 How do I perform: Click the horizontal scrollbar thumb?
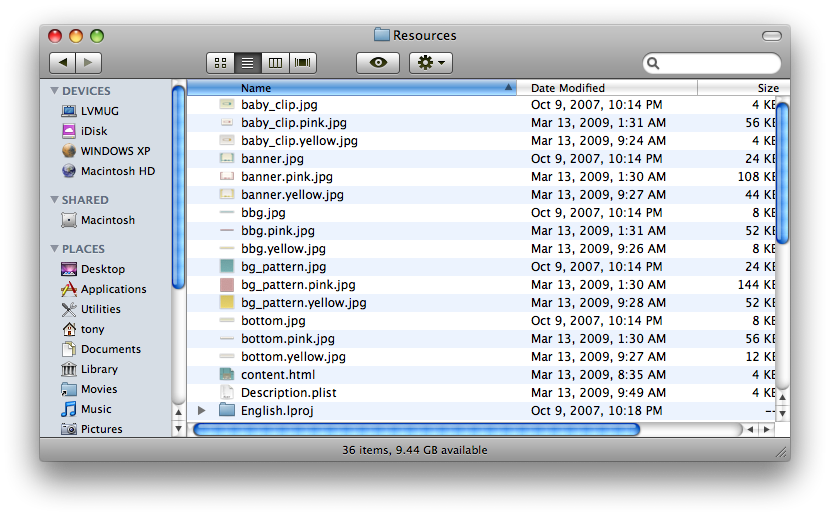coord(415,429)
